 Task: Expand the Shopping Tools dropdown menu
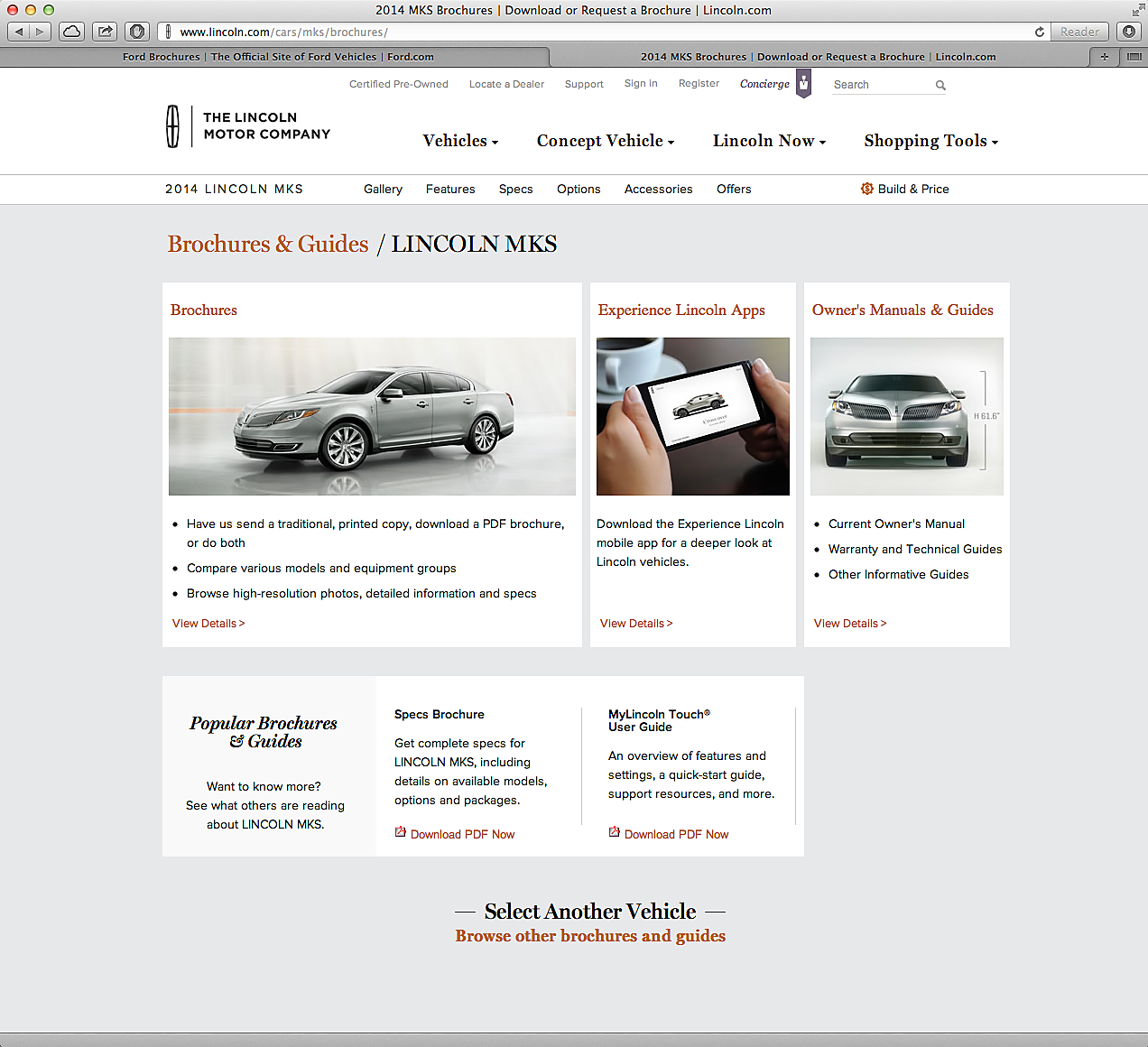point(931,141)
